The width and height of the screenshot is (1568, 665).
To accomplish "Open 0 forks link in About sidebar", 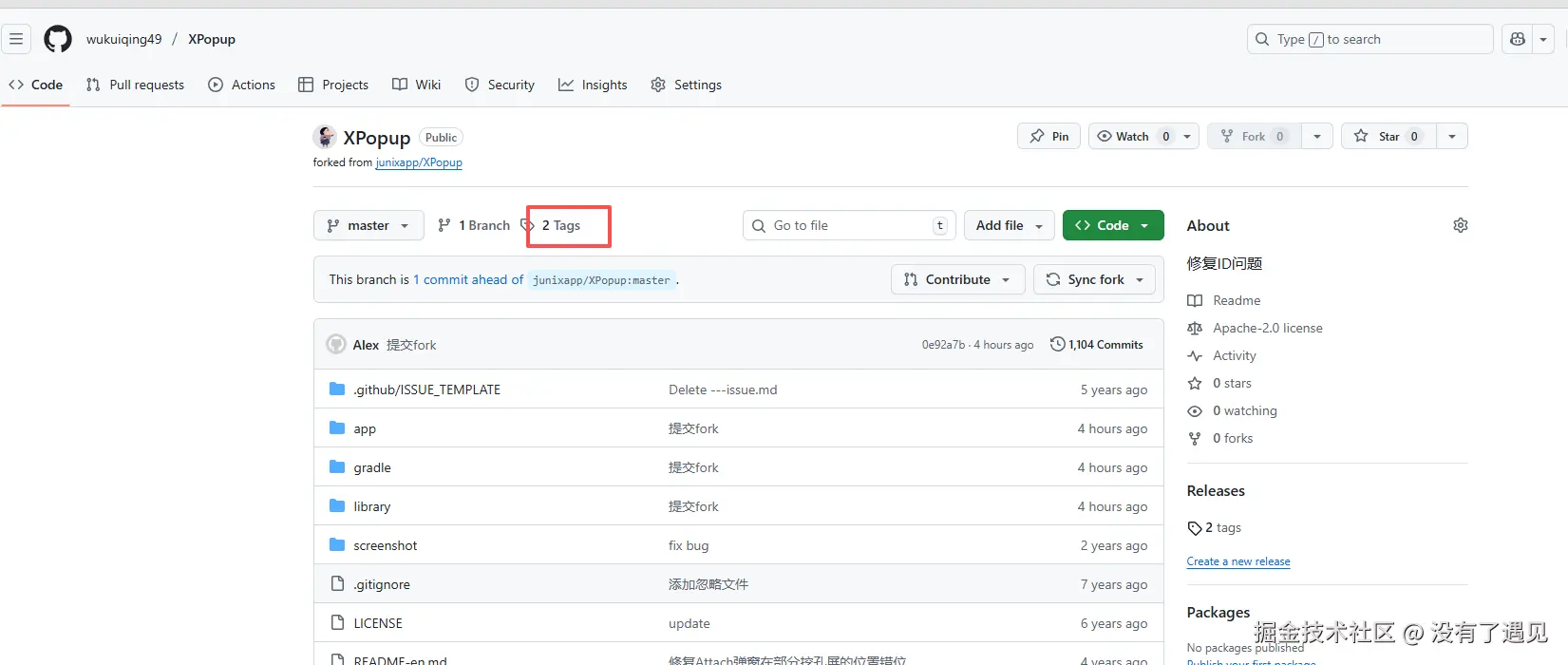I will tap(1220, 438).
